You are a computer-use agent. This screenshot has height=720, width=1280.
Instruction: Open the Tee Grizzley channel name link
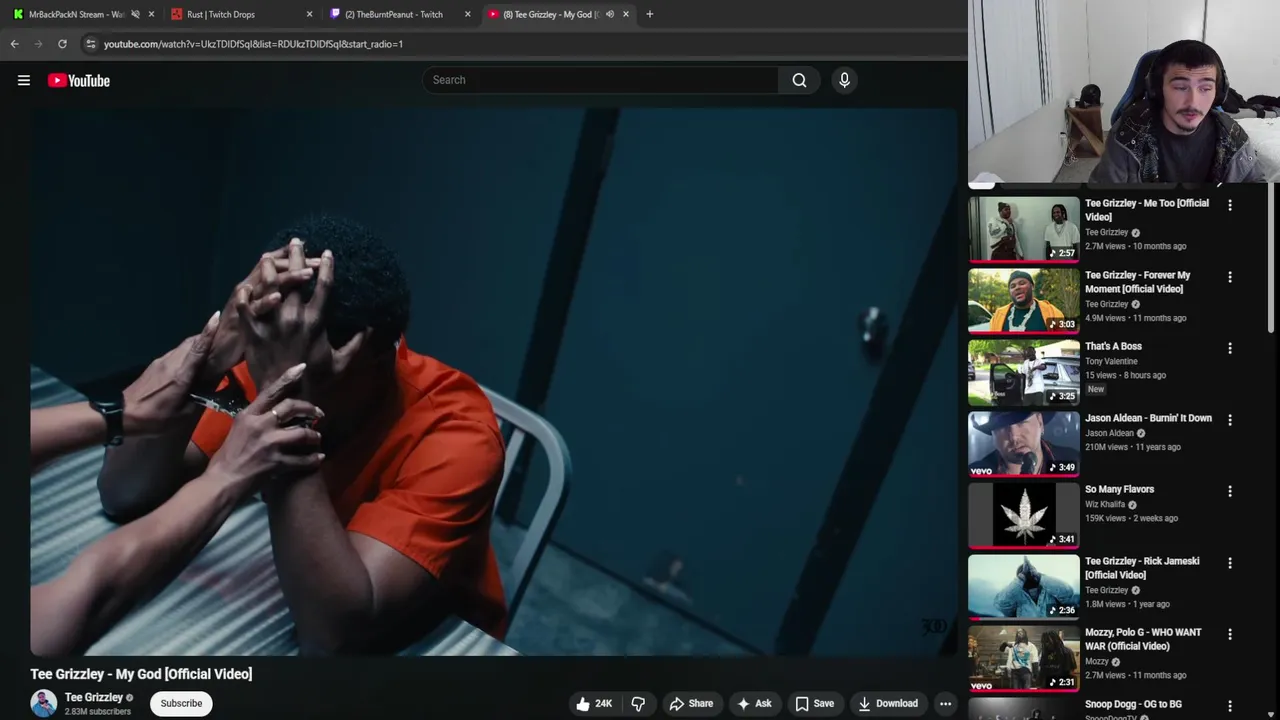coord(94,697)
